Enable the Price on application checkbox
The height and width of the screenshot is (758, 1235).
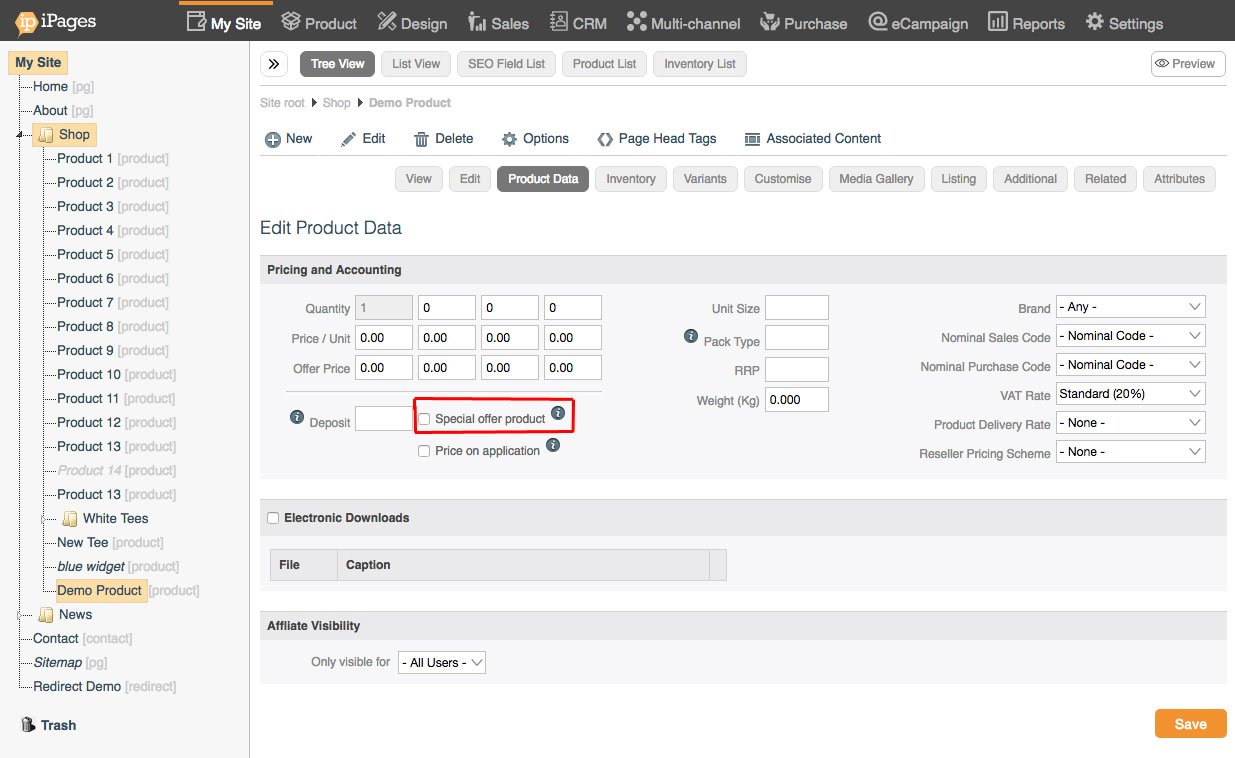click(425, 451)
